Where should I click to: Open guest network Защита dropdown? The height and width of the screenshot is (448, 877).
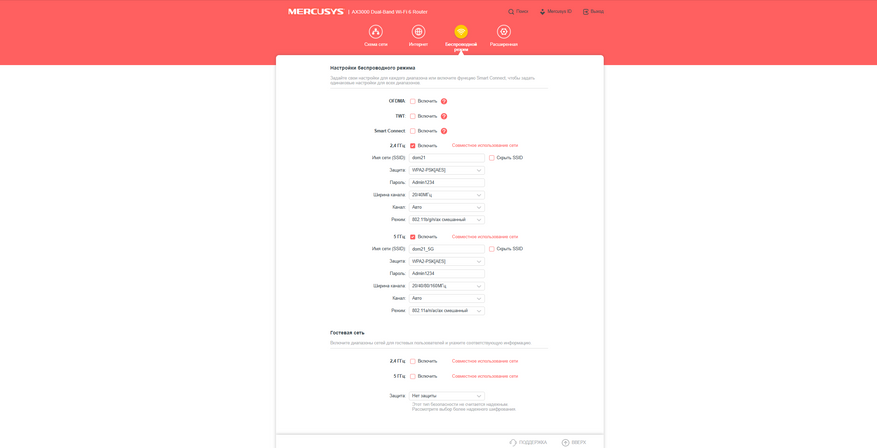pyautogui.click(x=447, y=396)
